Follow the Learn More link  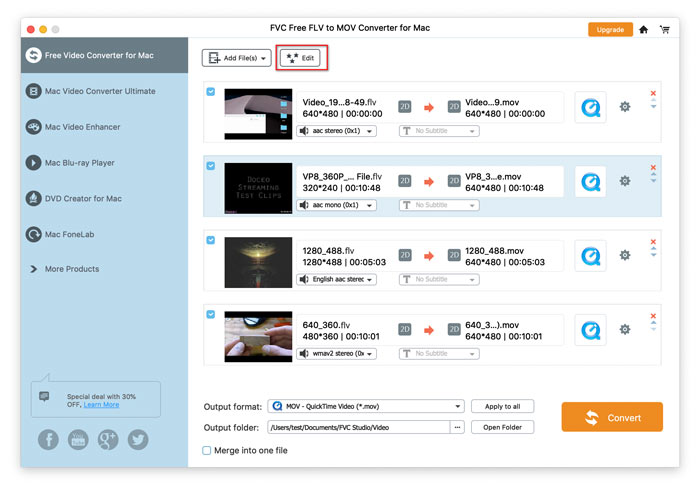click(101, 404)
